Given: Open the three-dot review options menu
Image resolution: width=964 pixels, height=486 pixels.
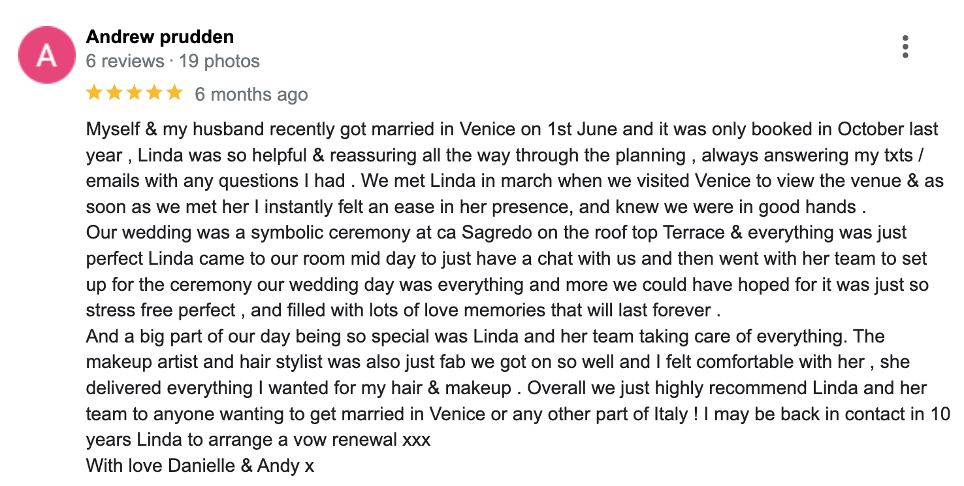Looking at the screenshot, I should click(905, 47).
